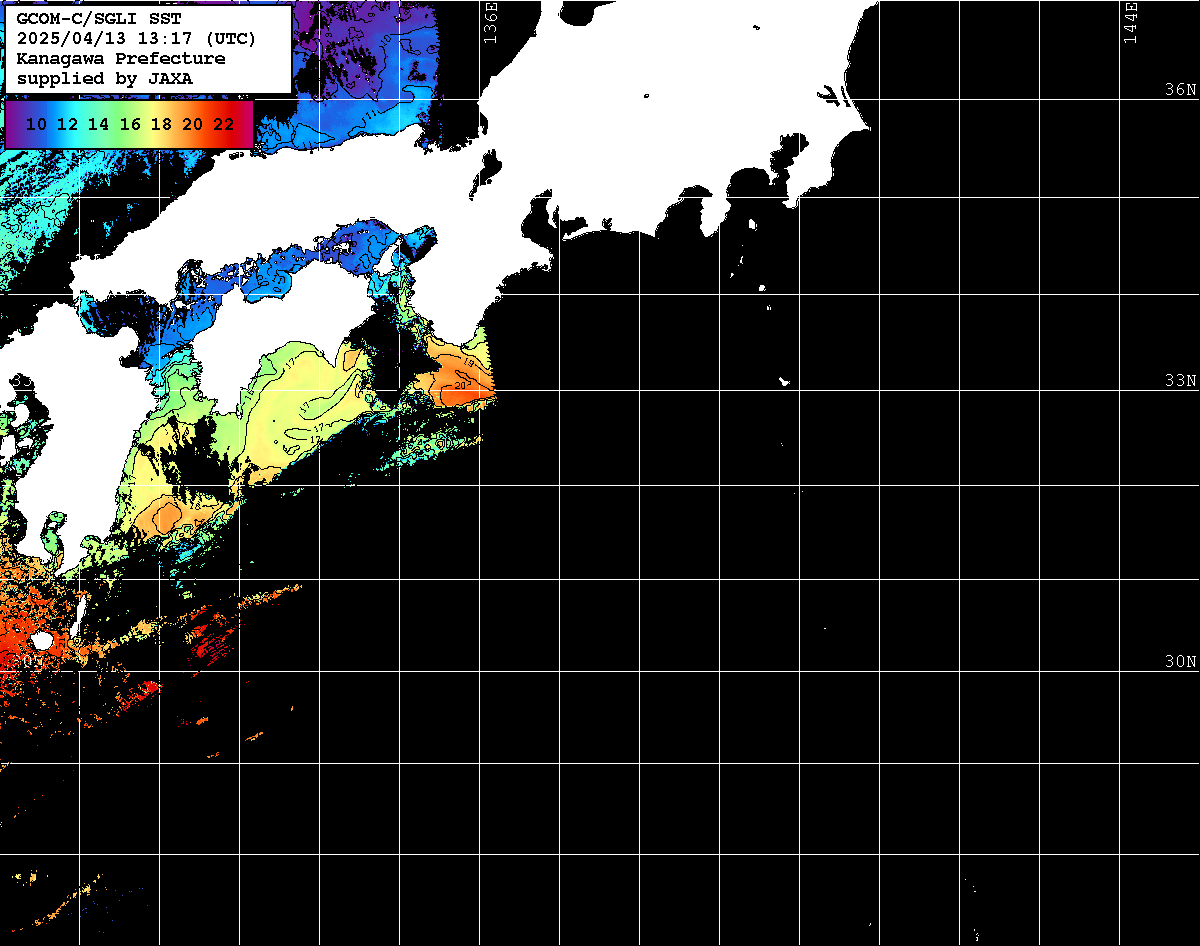
Task: Click the 'Kanagawa Prefecture' label
Action: click(121, 59)
